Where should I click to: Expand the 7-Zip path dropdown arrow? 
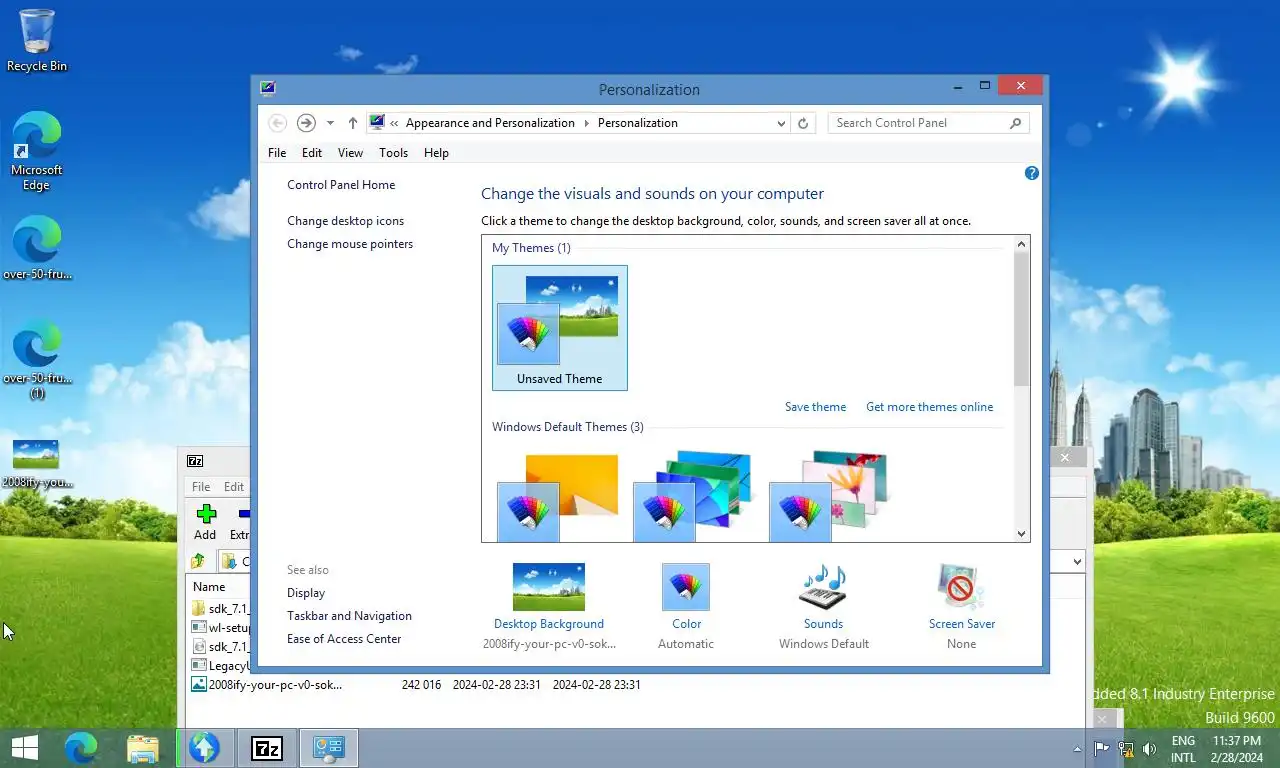[1077, 562]
